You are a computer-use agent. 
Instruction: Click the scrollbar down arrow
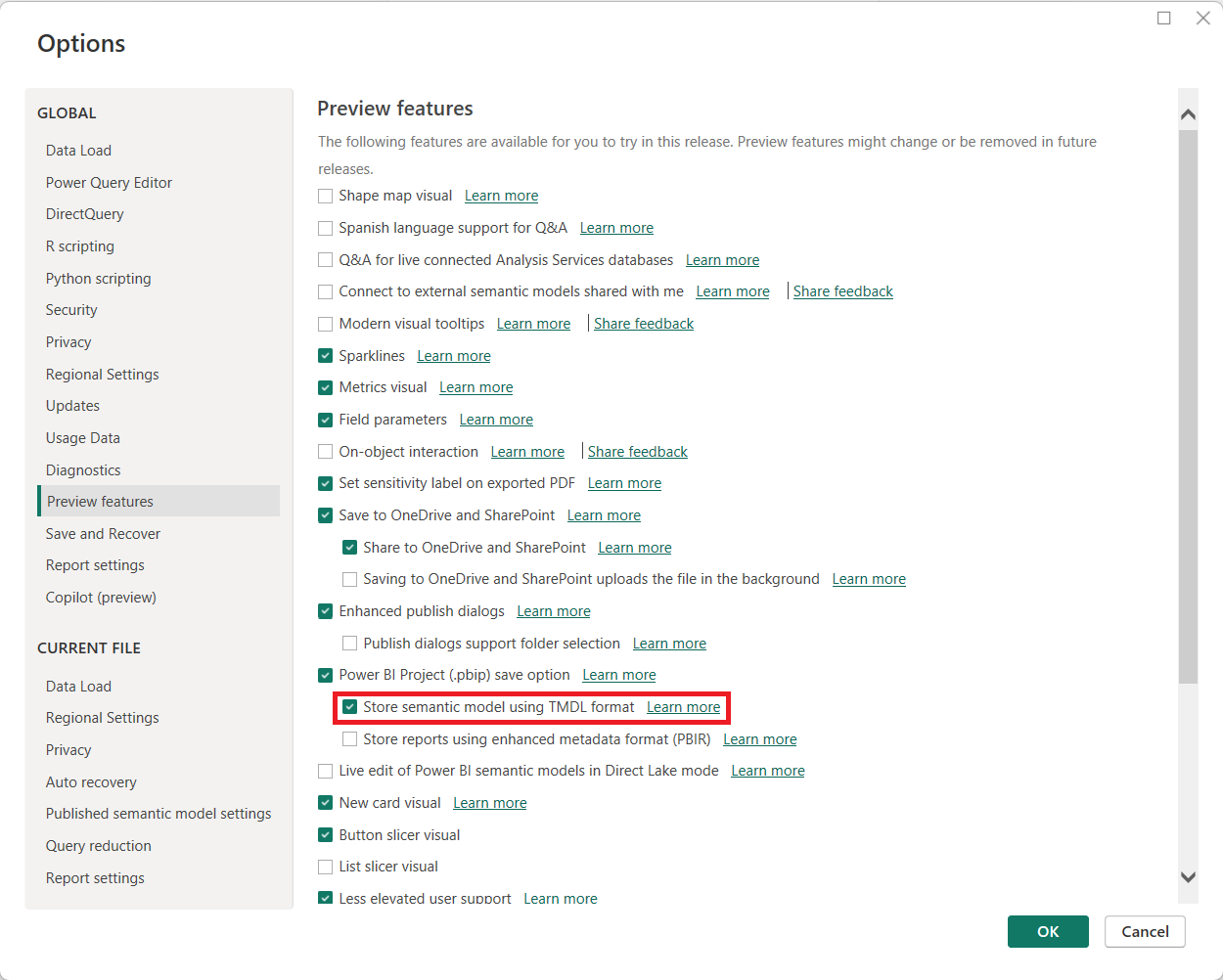[x=1188, y=877]
